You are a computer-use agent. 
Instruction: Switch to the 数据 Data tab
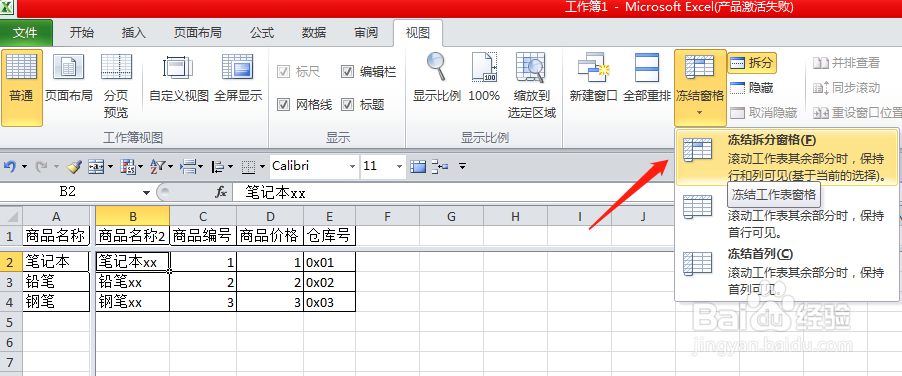point(314,33)
